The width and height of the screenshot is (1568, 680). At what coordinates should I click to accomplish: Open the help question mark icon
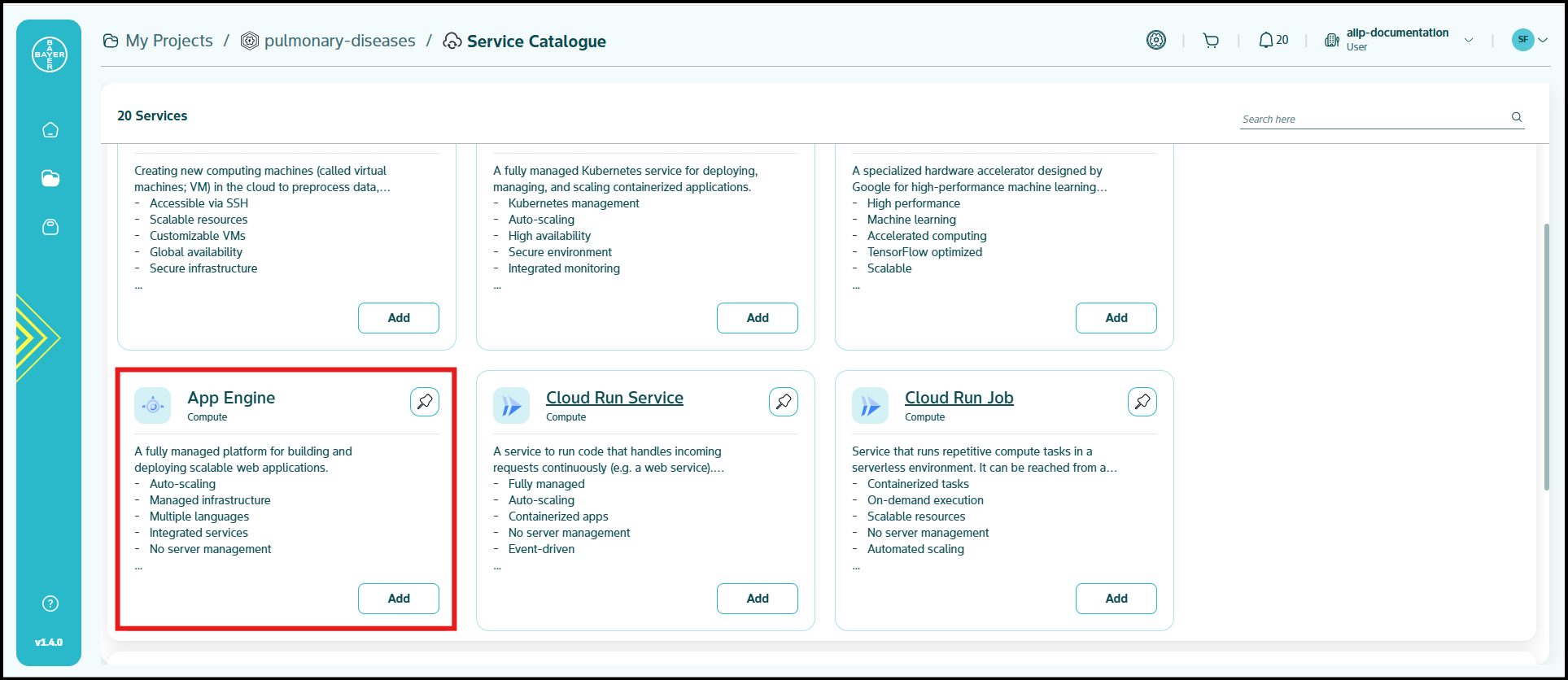click(50, 604)
